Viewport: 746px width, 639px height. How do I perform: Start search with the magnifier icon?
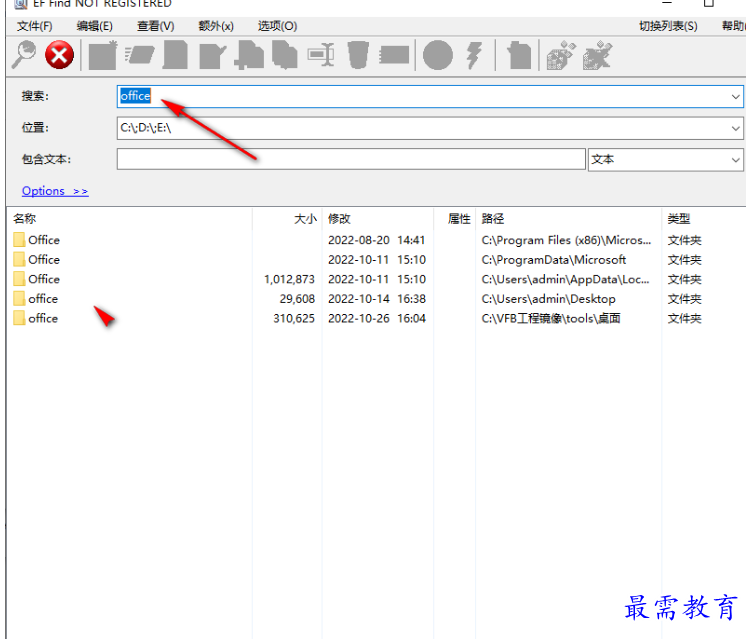point(24,55)
